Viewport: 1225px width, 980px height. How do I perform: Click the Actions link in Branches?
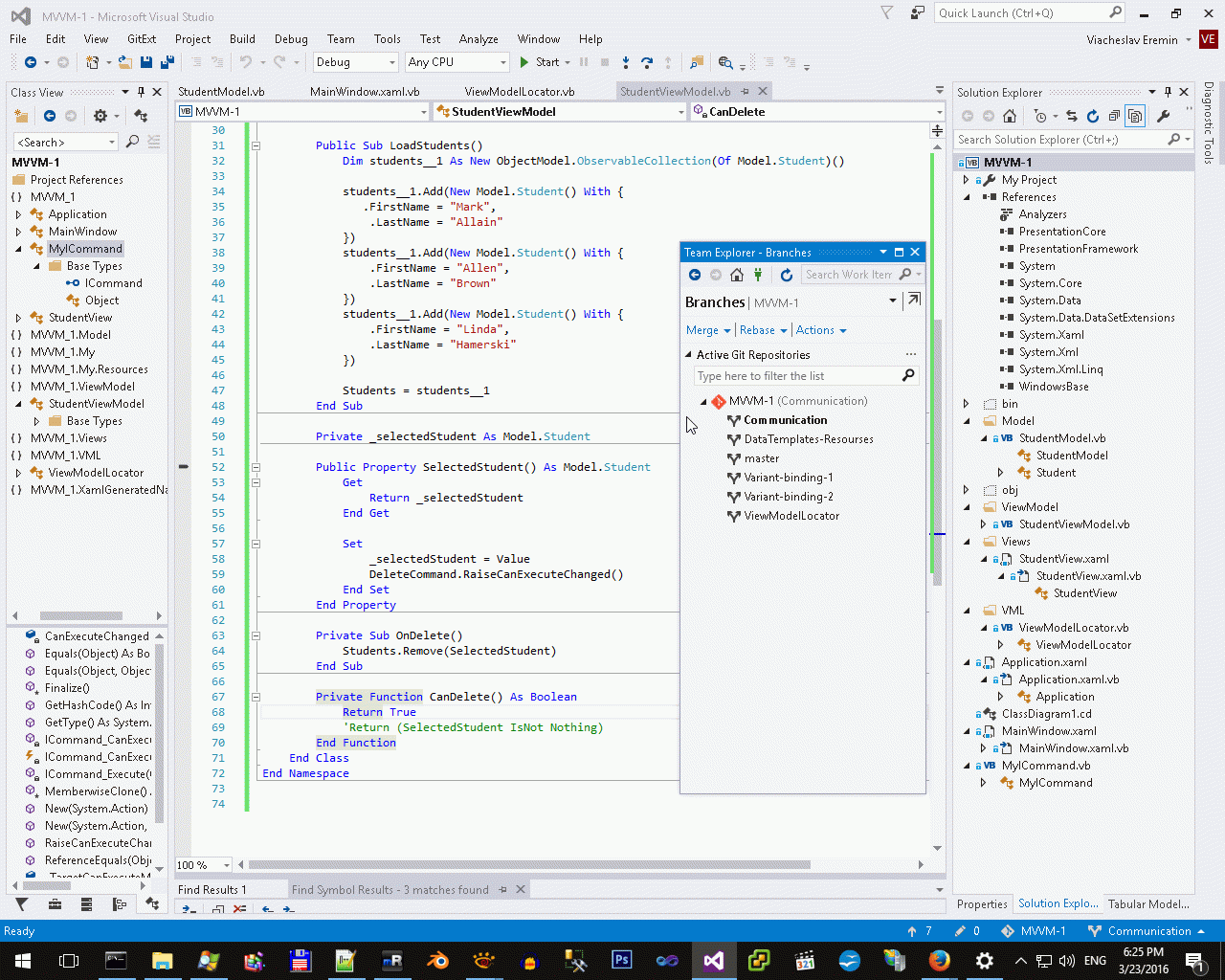(815, 330)
